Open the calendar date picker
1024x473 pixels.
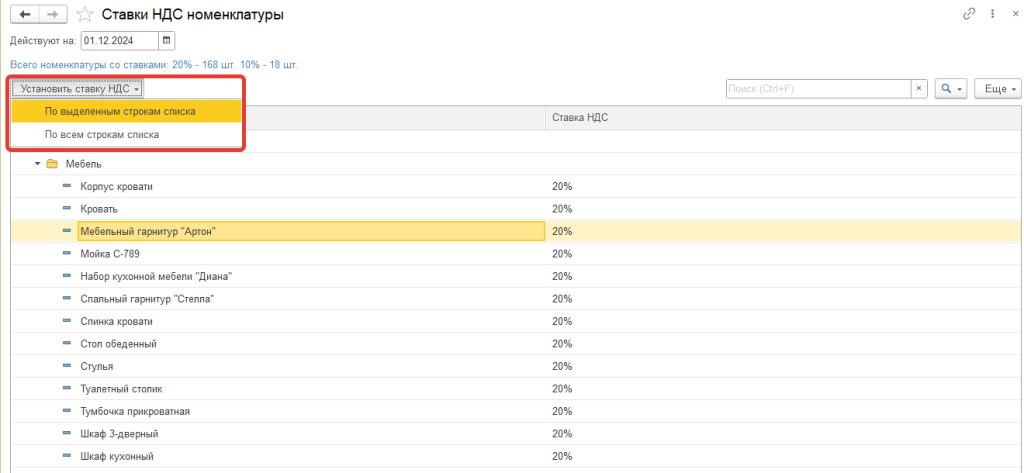tap(167, 40)
